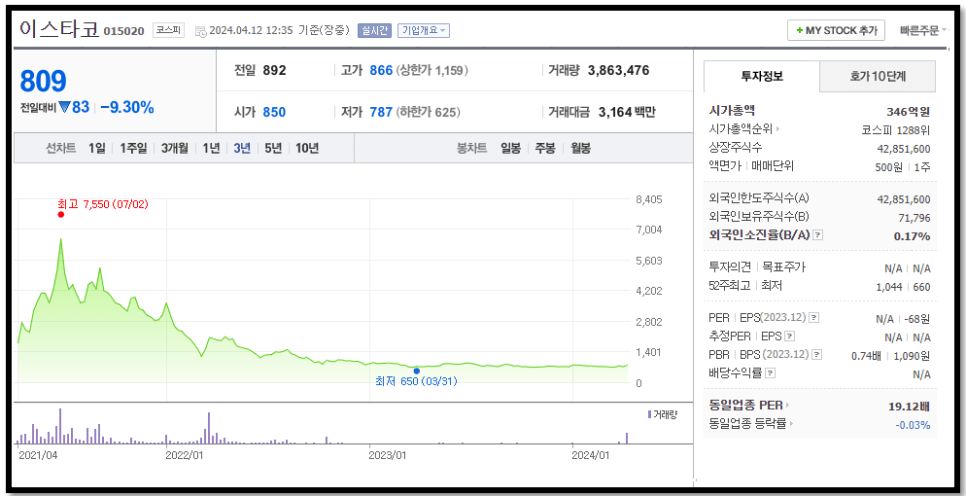The height and width of the screenshot is (496, 966).
Task: Open the 기업개요 dropdown
Action: tap(424, 30)
